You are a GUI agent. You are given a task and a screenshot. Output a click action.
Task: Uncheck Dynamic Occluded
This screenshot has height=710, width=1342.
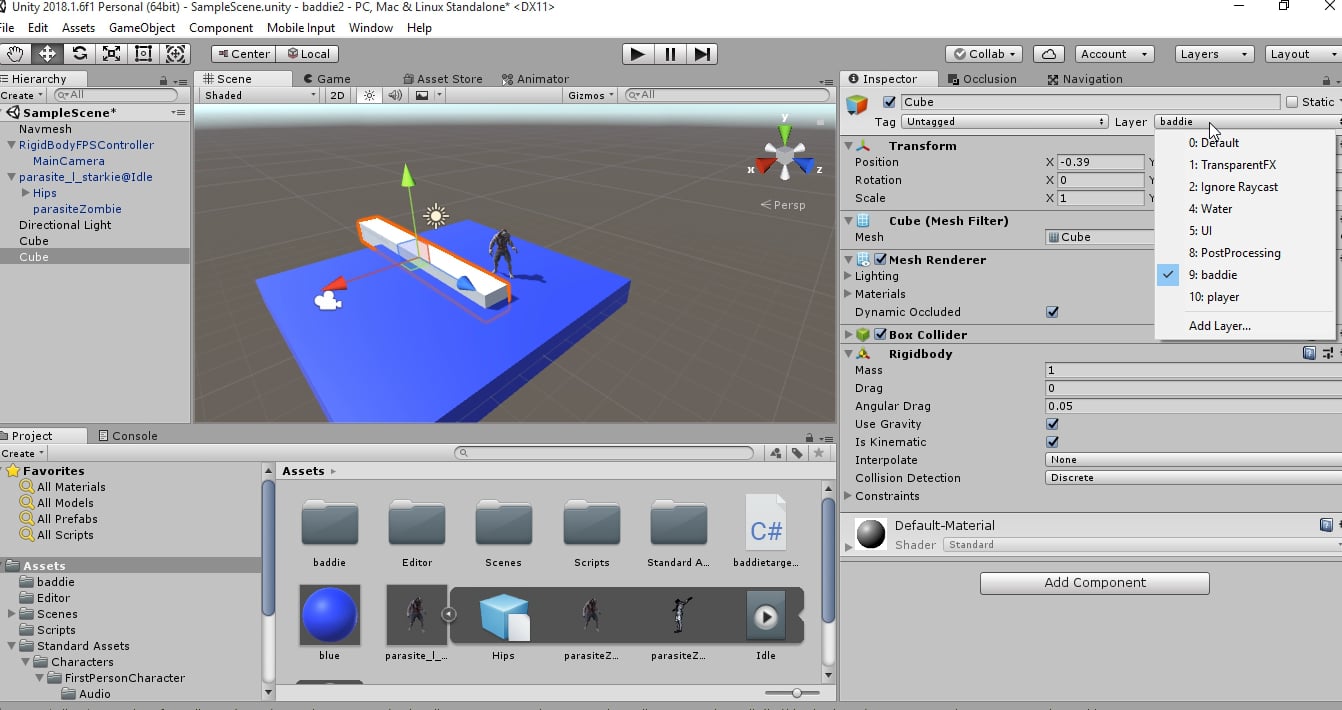[1052, 312]
